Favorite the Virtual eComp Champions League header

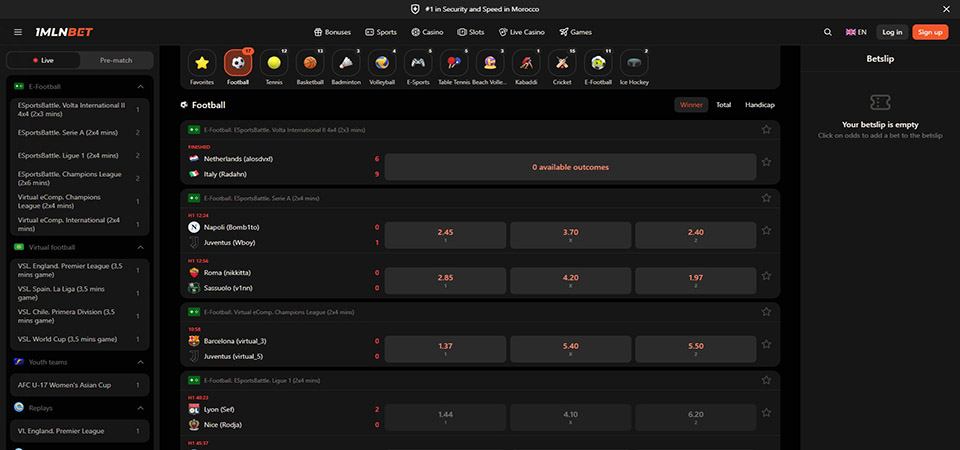pyautogui.click(x=766, y=312)
